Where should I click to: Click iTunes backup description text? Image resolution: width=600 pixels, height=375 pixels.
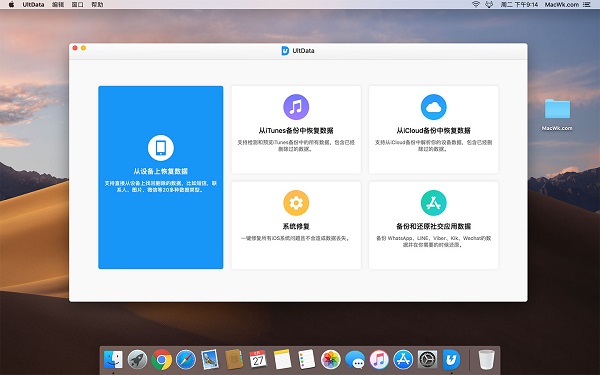coord(296,145)
